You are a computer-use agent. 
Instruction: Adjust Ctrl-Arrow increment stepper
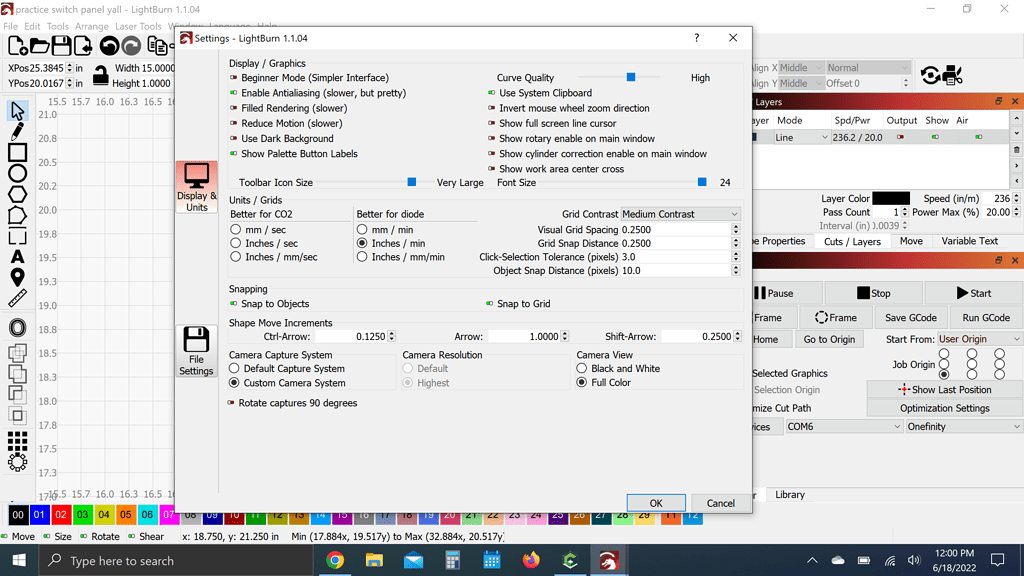391,336
